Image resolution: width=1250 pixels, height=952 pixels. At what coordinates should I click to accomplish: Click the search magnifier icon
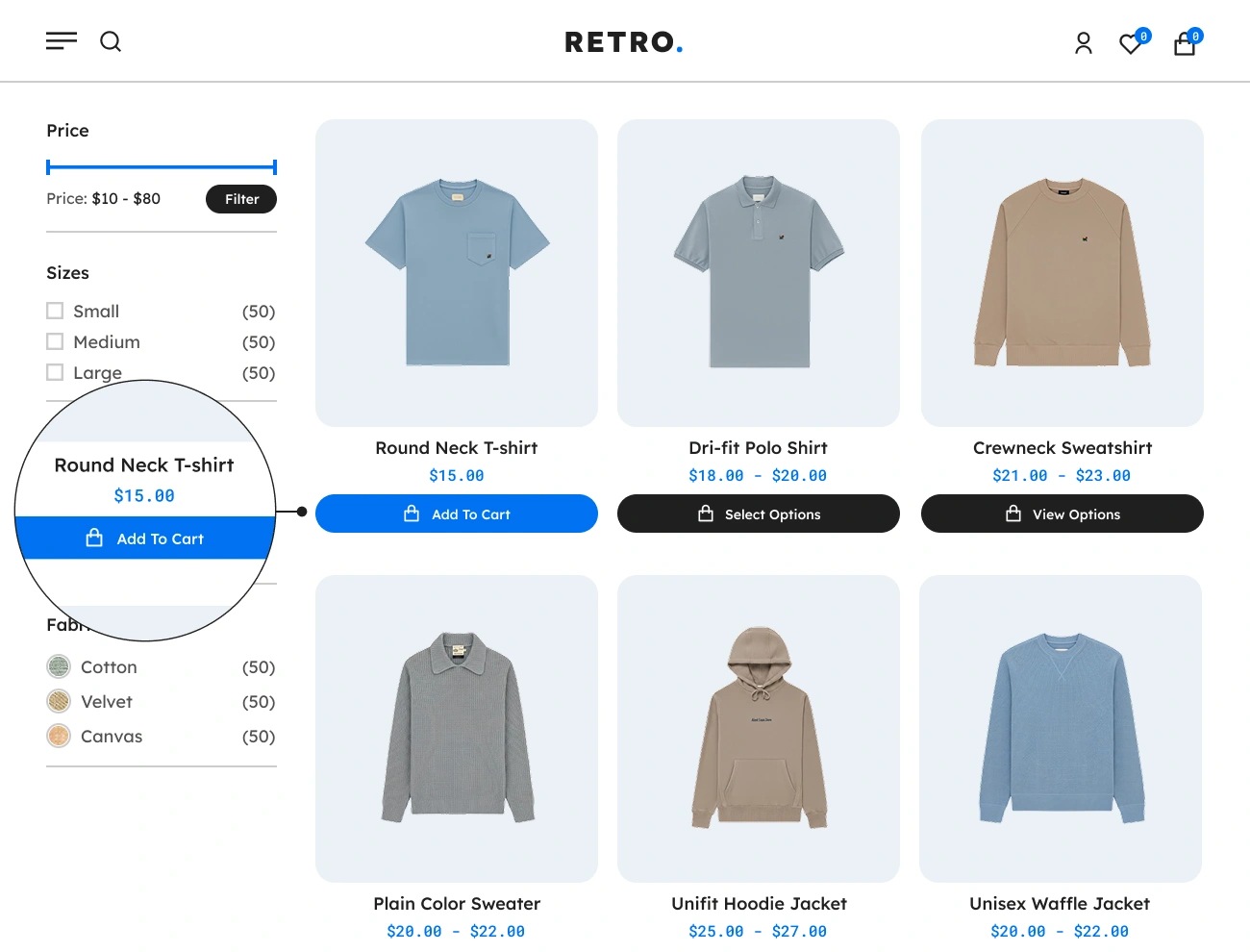click(111, 41)
